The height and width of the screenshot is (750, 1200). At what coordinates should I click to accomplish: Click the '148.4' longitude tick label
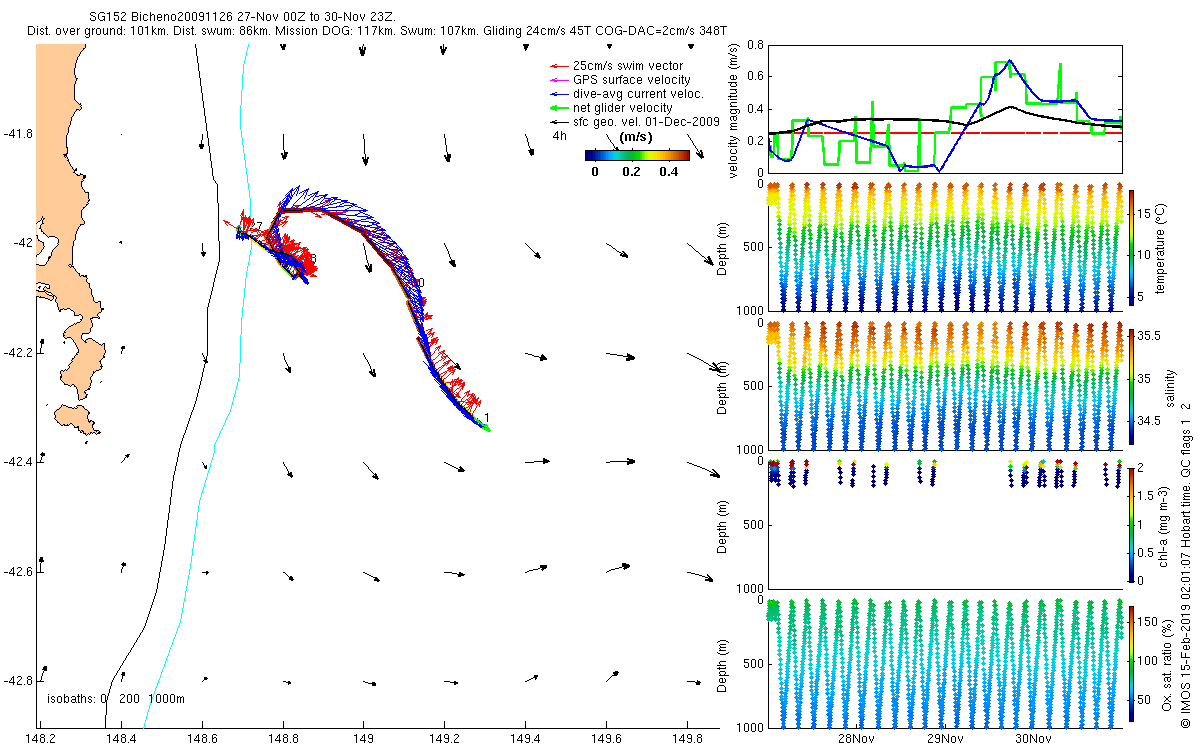(121, 739)
